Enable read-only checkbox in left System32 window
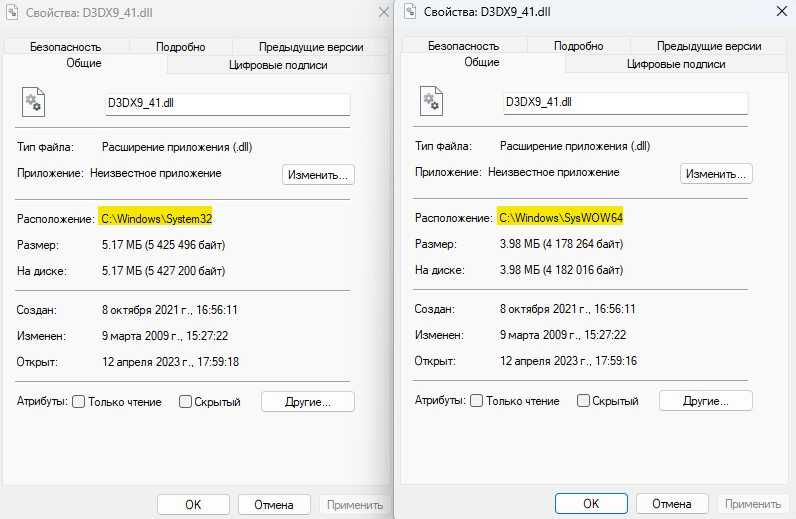 [79, 402]
